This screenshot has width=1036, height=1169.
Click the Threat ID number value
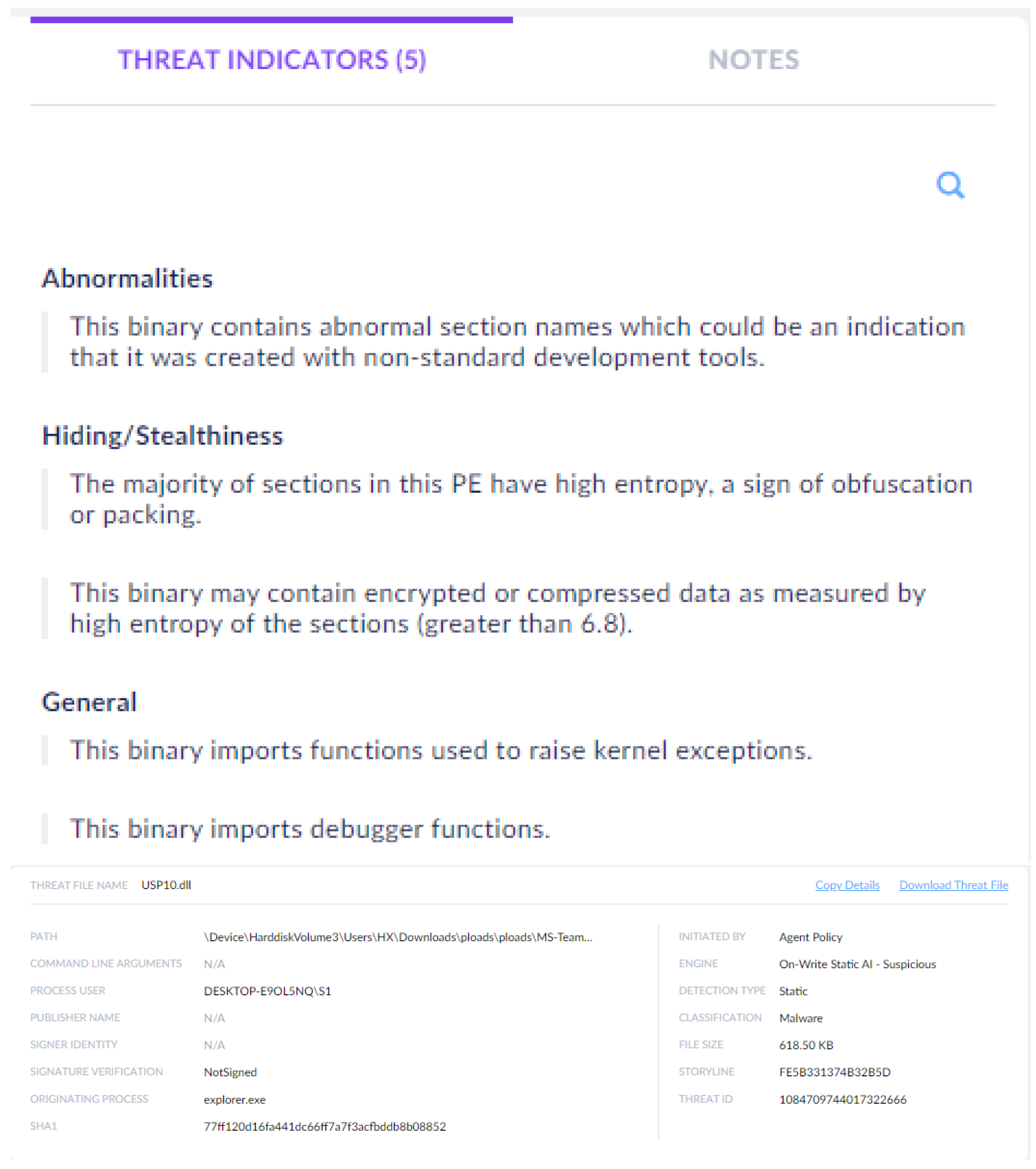[x=842, y=1099]
